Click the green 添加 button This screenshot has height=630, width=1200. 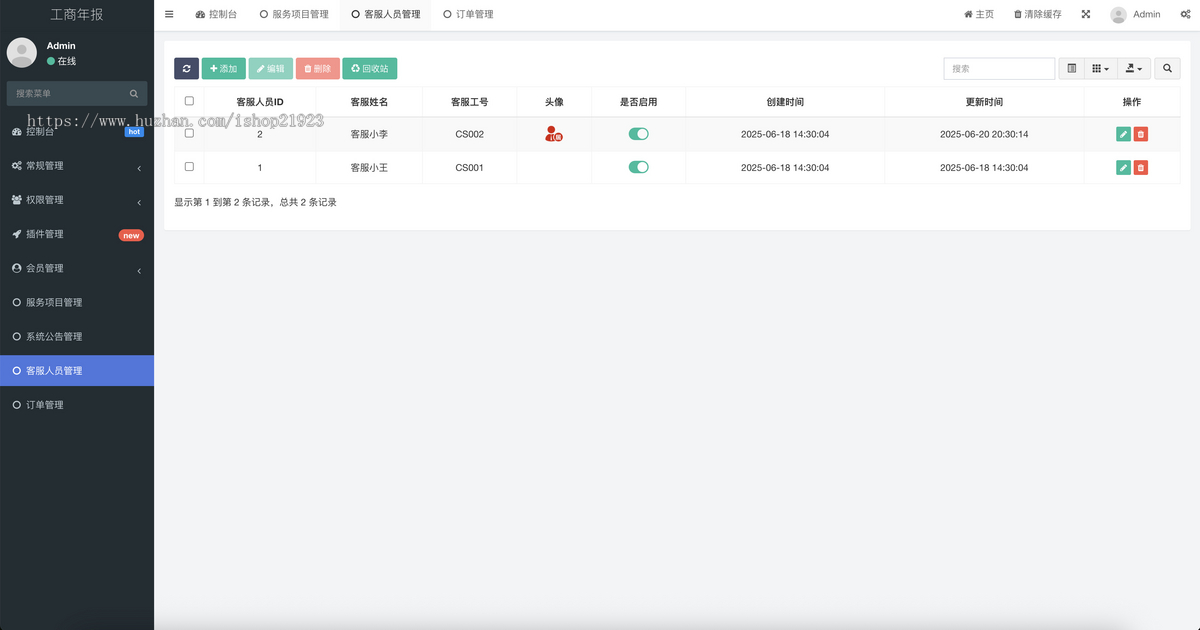(x=223, y=68)
